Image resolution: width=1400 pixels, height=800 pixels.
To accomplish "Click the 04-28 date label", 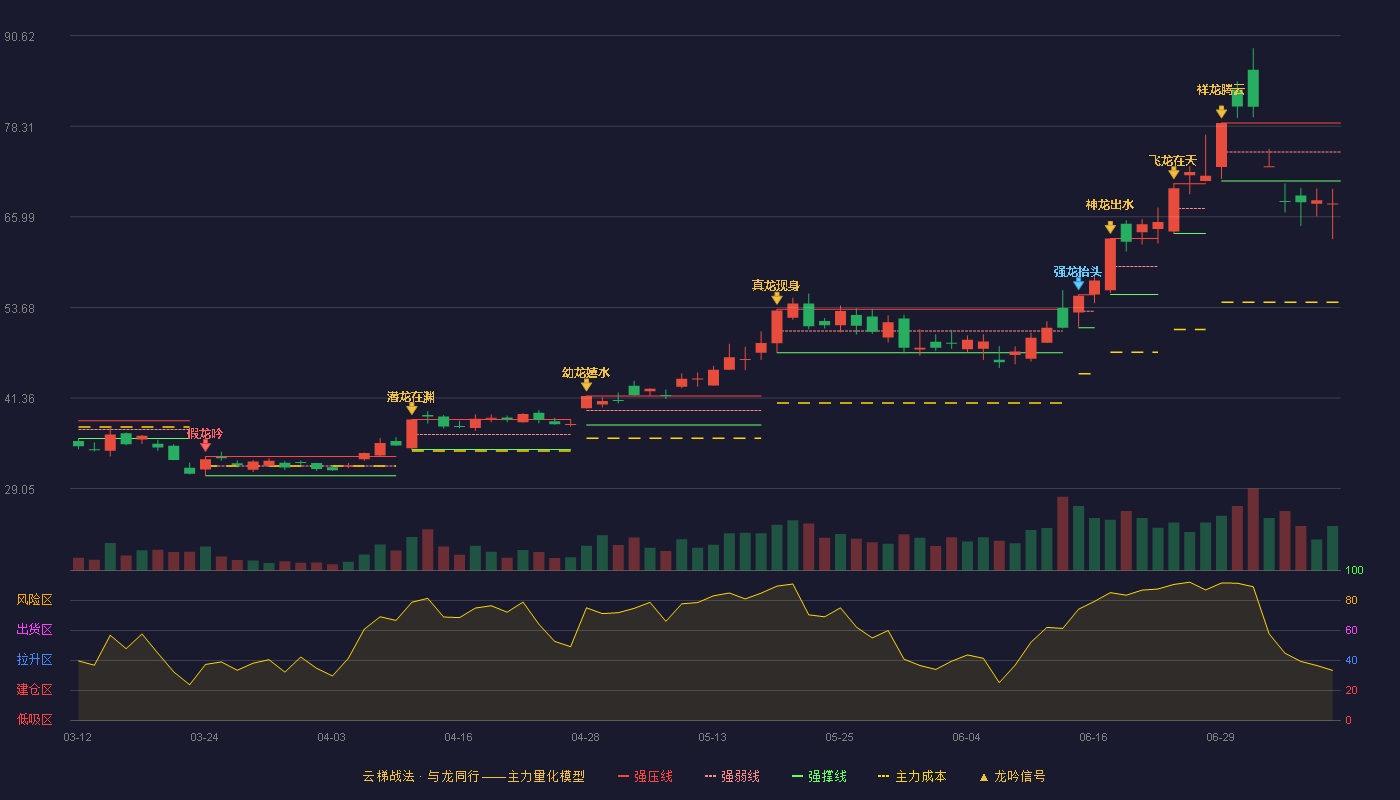I will (586, 737).
